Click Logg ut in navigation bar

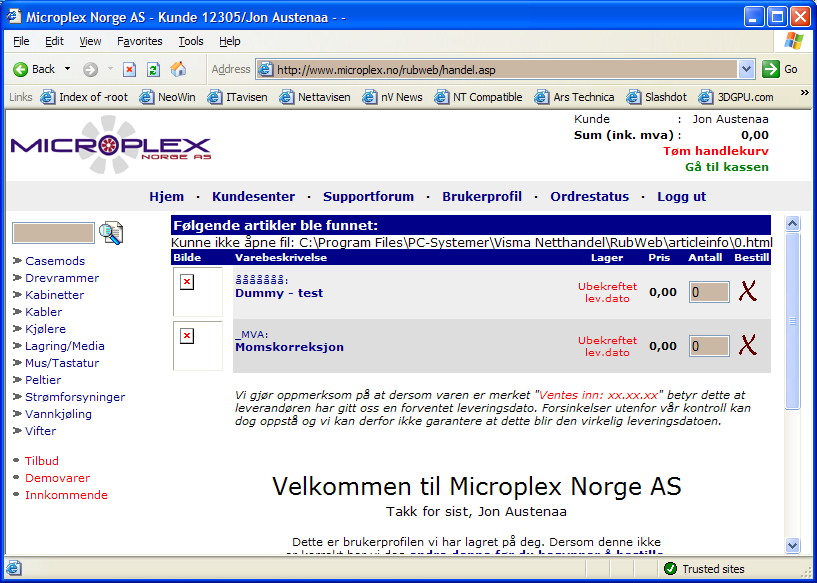(x=682, y=196)
